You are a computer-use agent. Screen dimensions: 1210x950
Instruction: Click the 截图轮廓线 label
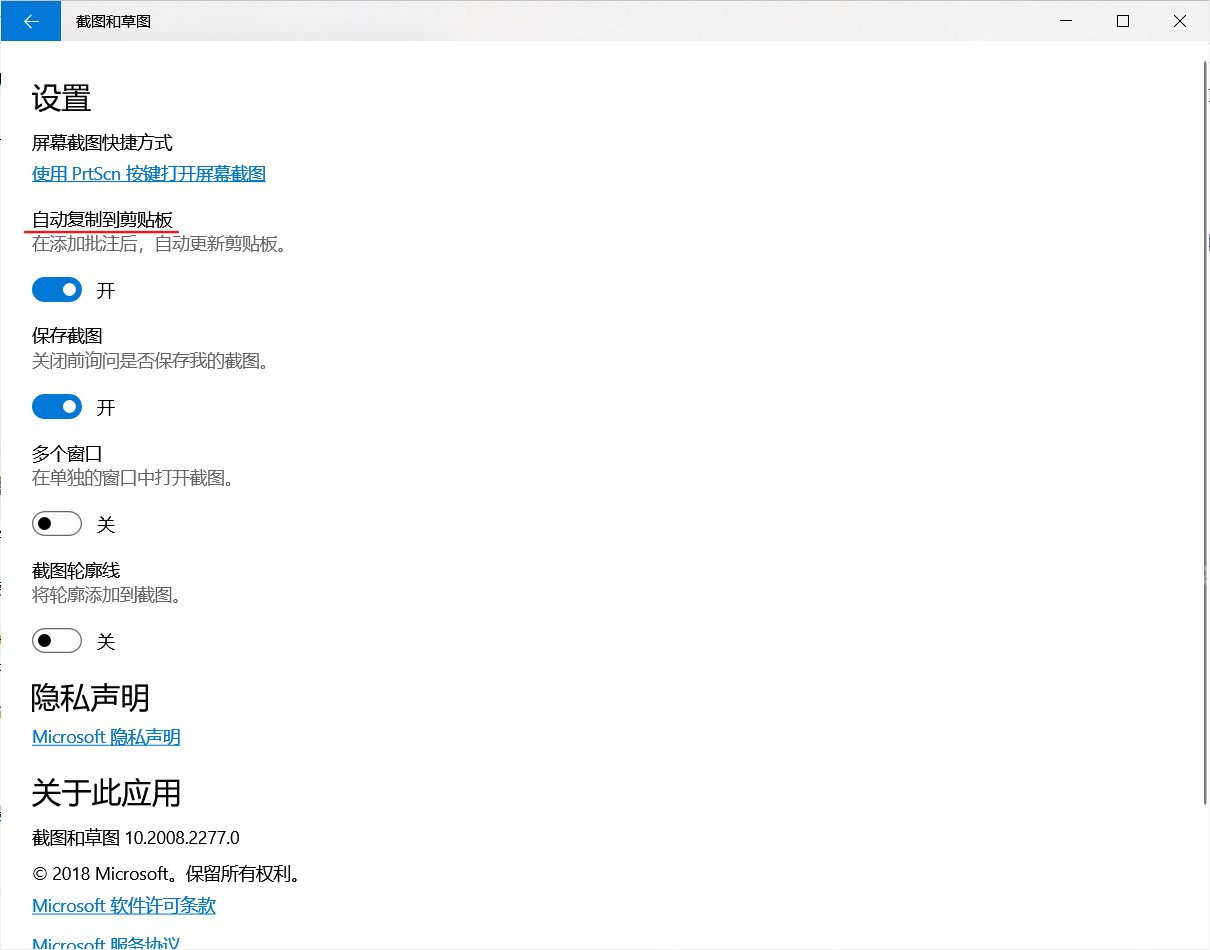coord(76,570)
